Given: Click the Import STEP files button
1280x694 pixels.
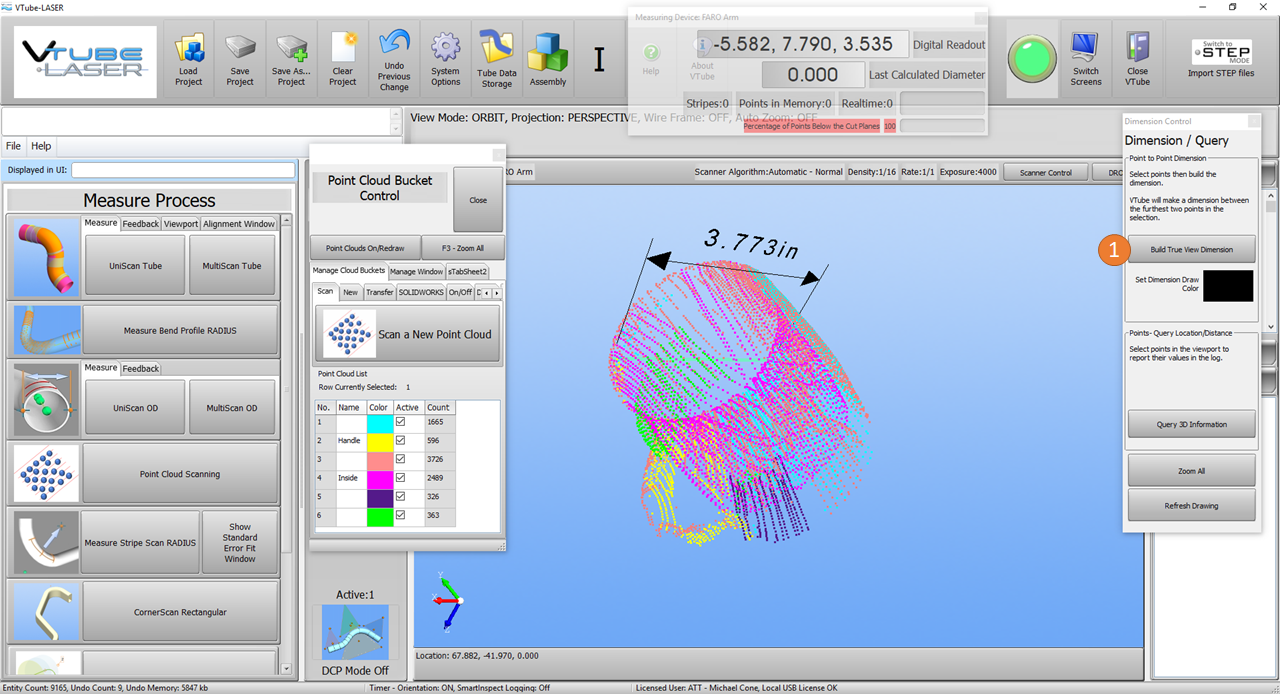Looking at the screenshot, I should point(1220,59).
